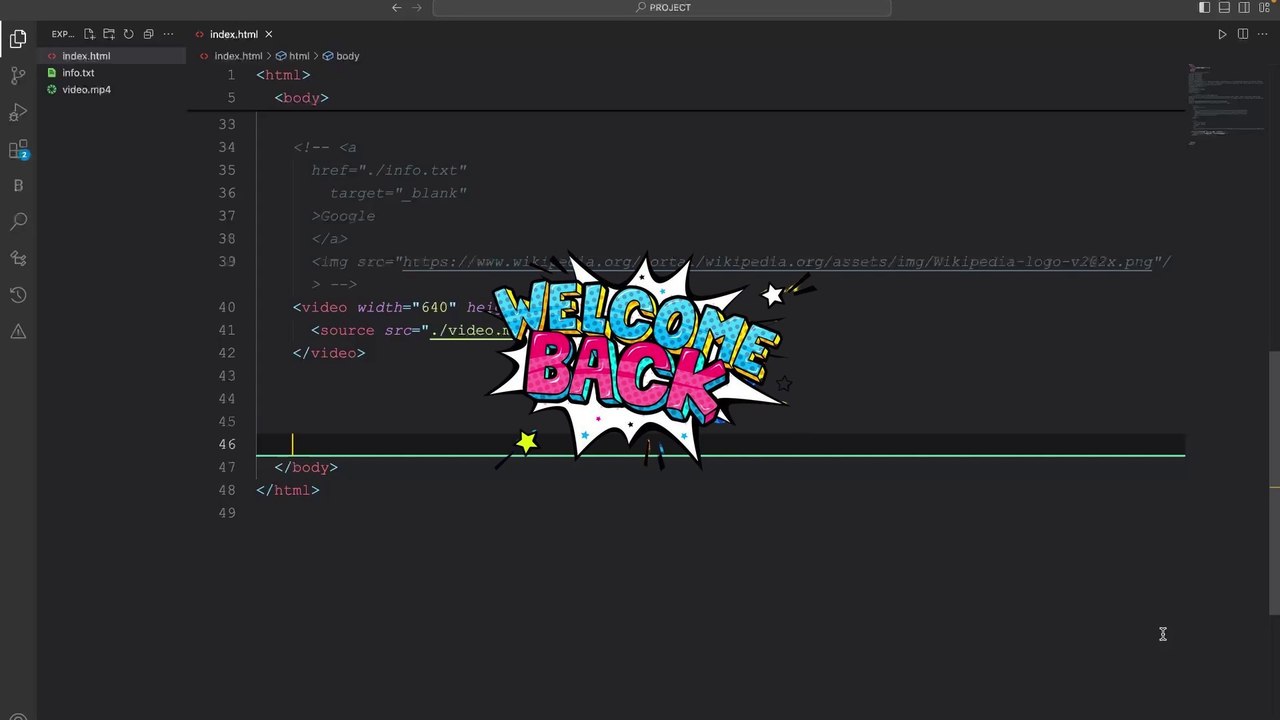Image resolution: width=1280 pixels, height=720 pixels.
Task: Click the Wikipedia logo URL on line 39
Action: [x=777, y=262]
